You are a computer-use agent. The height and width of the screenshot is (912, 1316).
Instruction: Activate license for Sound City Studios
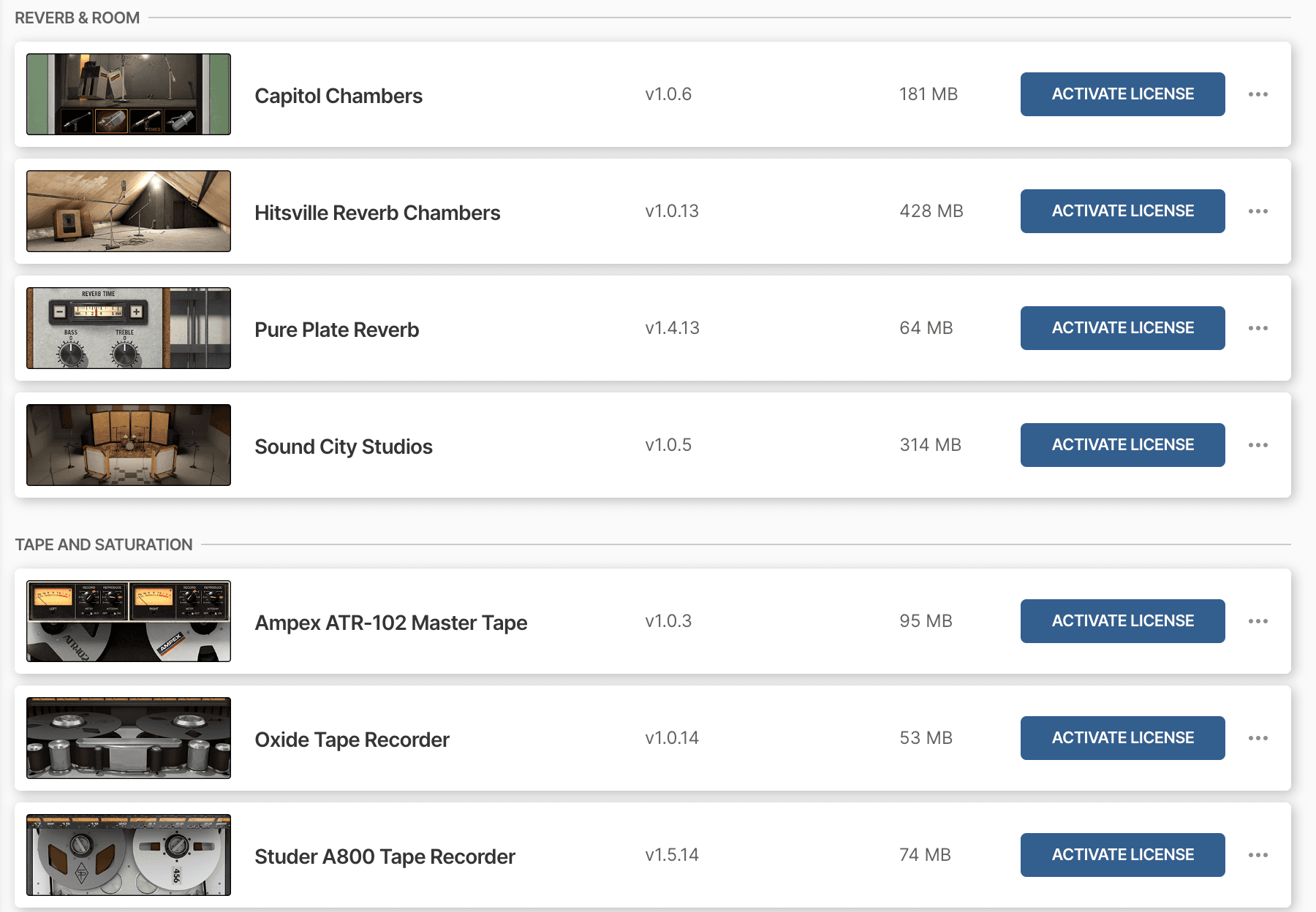[1122, 445]
